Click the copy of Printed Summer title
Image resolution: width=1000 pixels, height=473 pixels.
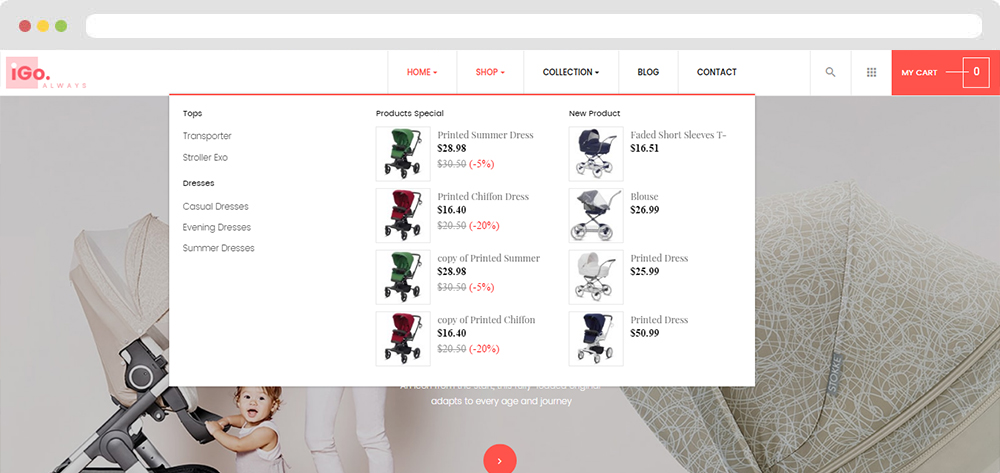click(489, 258)
